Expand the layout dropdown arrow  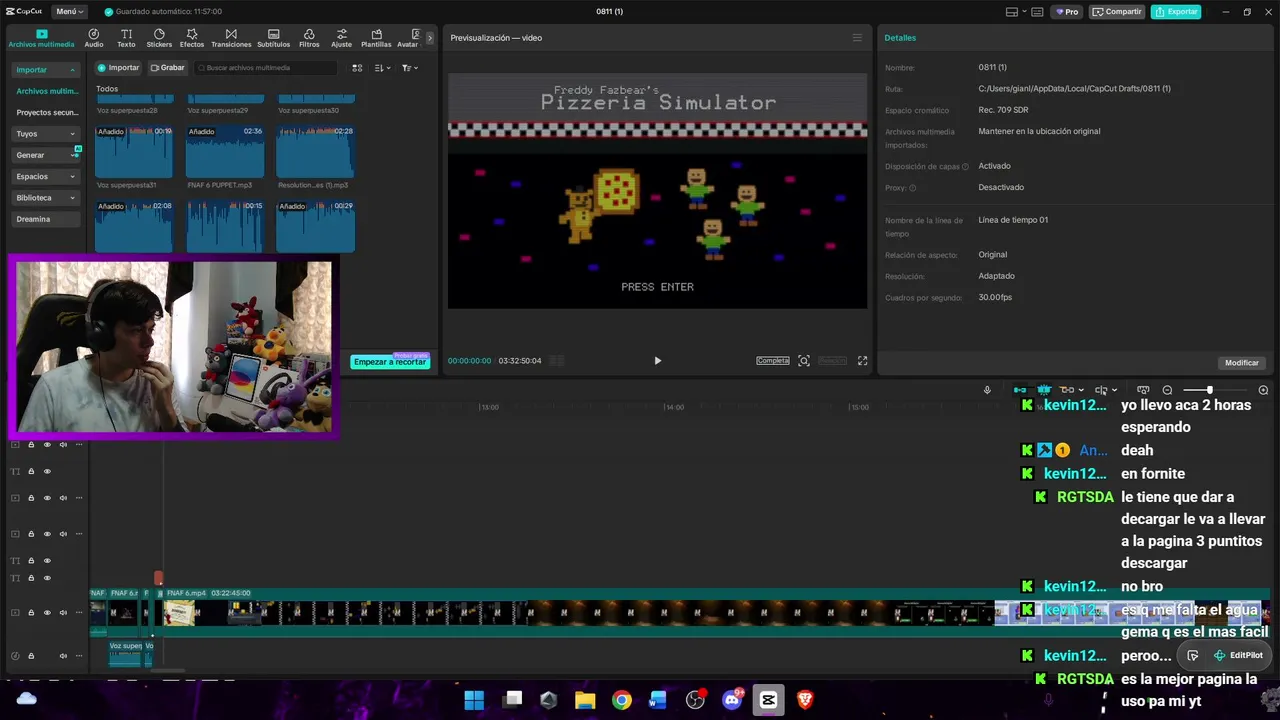click(x=1024, y=12)
